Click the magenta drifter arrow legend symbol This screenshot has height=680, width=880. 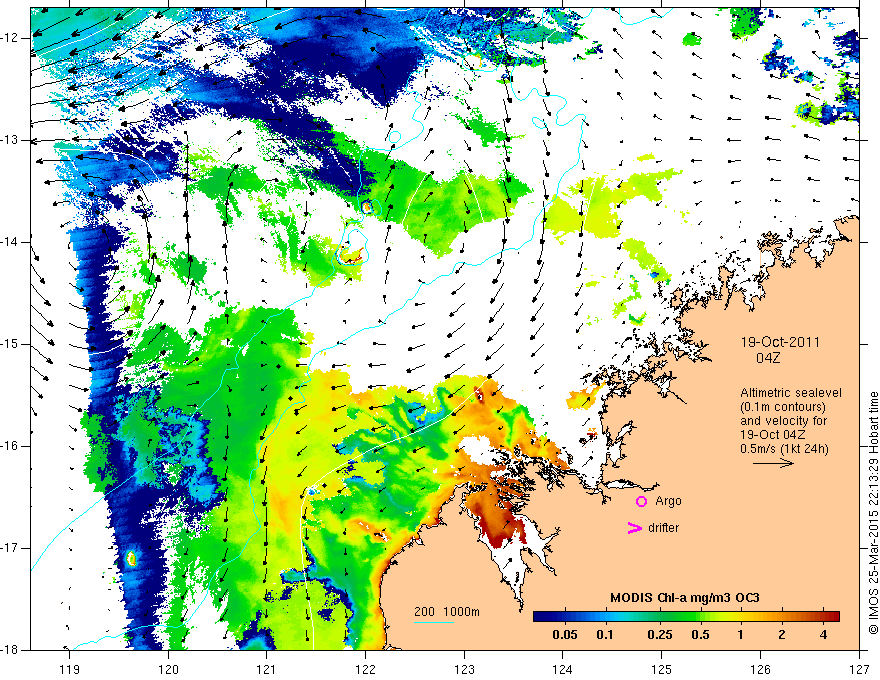pyautogui.click(x=635, y=527)
